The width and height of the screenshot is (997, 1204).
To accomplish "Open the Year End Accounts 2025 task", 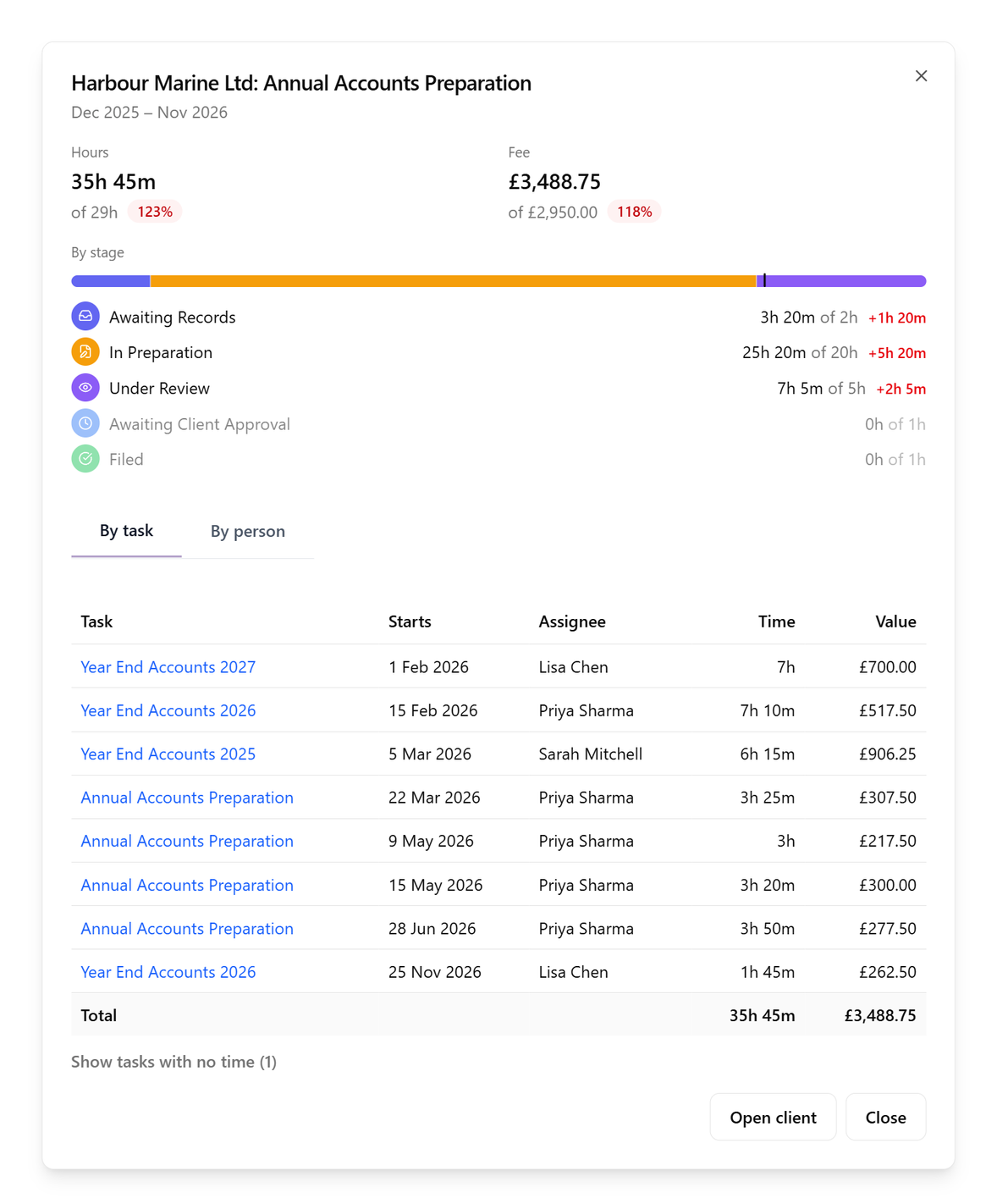I will (x=168, y=754).
